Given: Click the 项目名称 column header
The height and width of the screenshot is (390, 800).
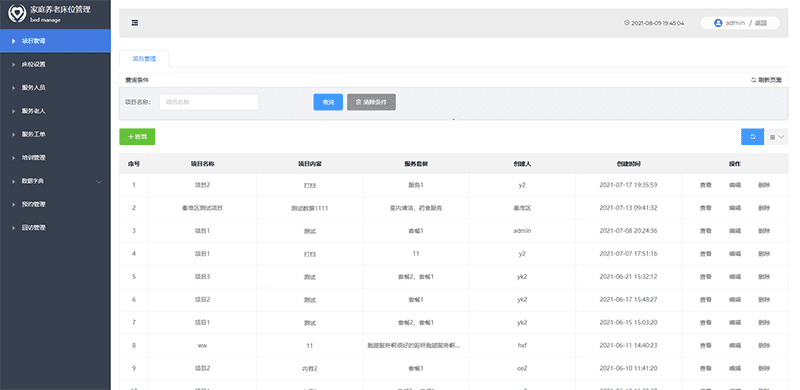Looking at the screenshot, I should (203, 164).
